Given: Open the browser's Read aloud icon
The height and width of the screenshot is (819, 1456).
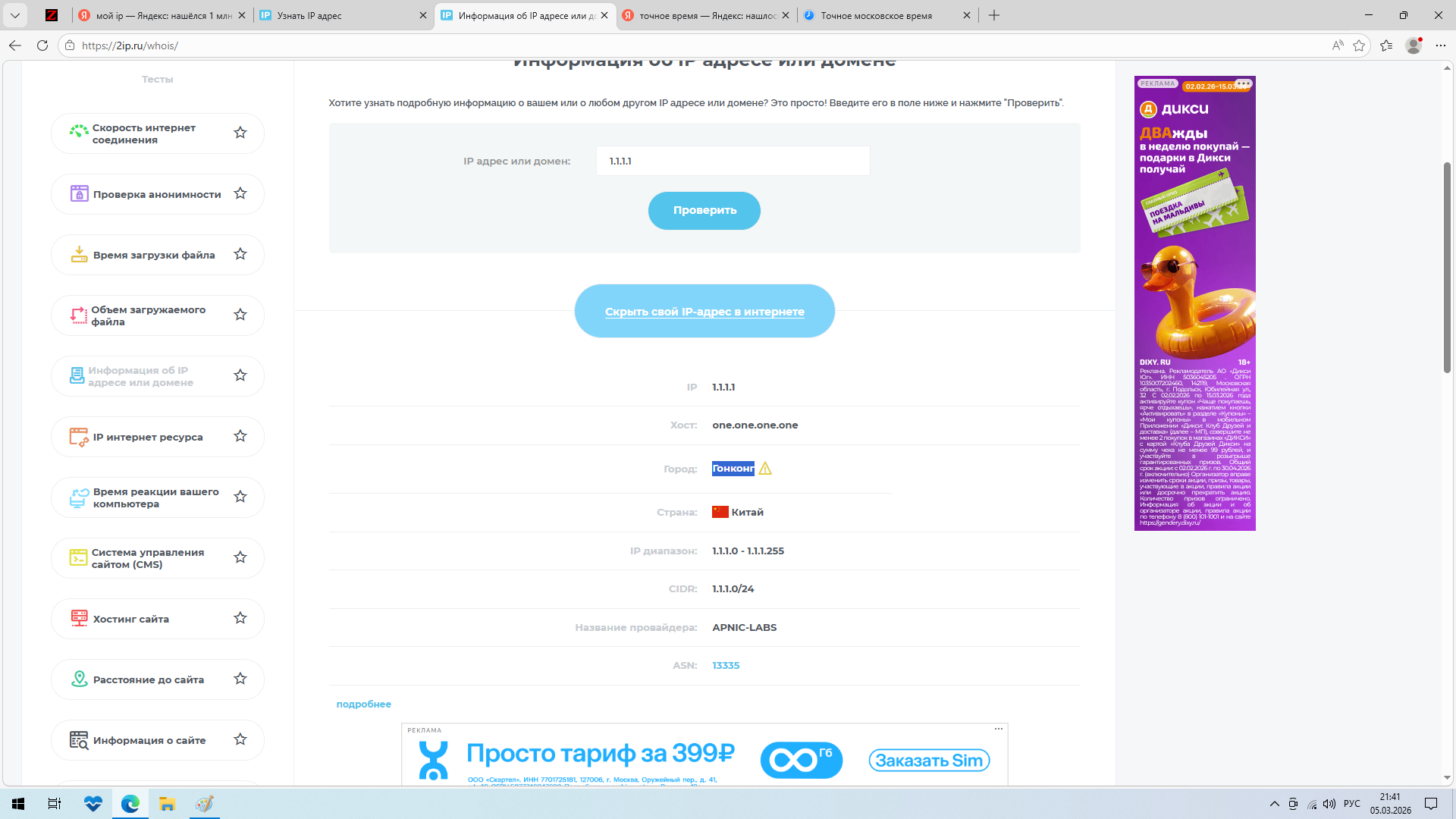Looking at the screenshot, I should coord(1338,45).
